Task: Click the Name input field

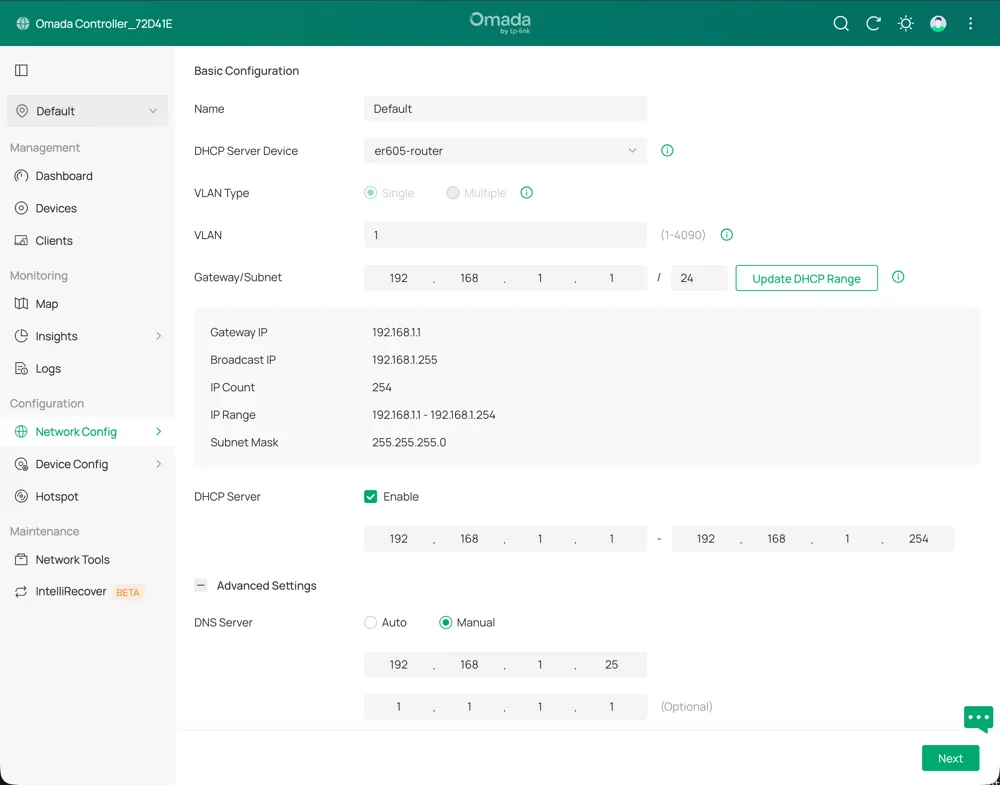Action: coord(505,108)
